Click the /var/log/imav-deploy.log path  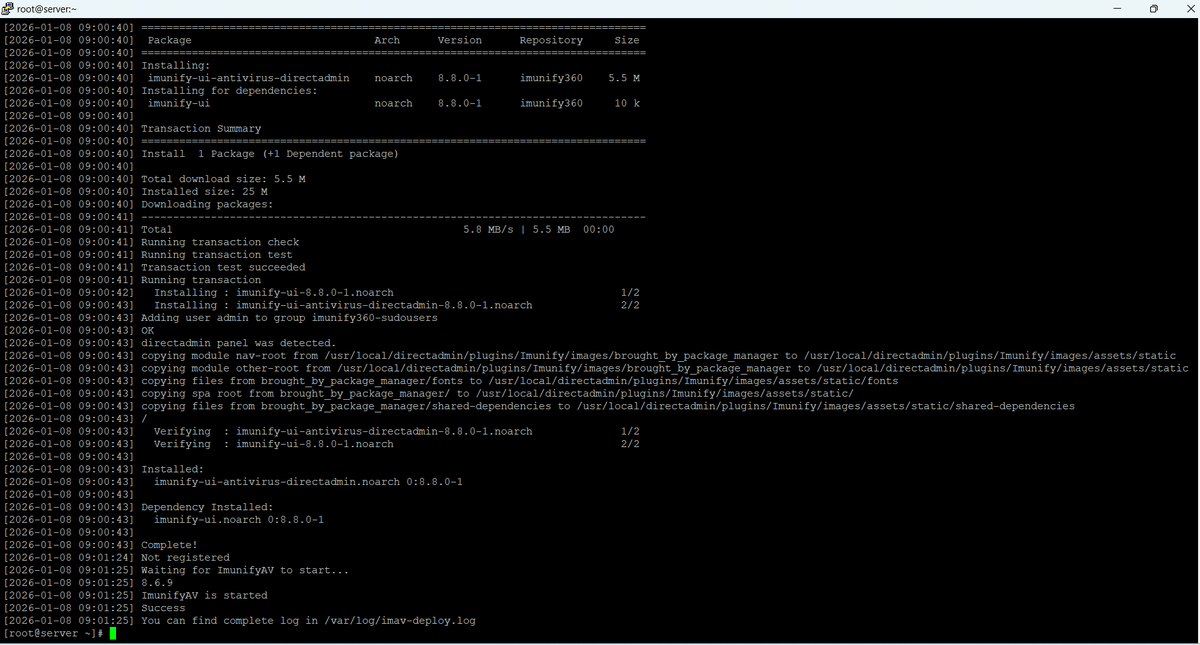[x=399, y=620]
